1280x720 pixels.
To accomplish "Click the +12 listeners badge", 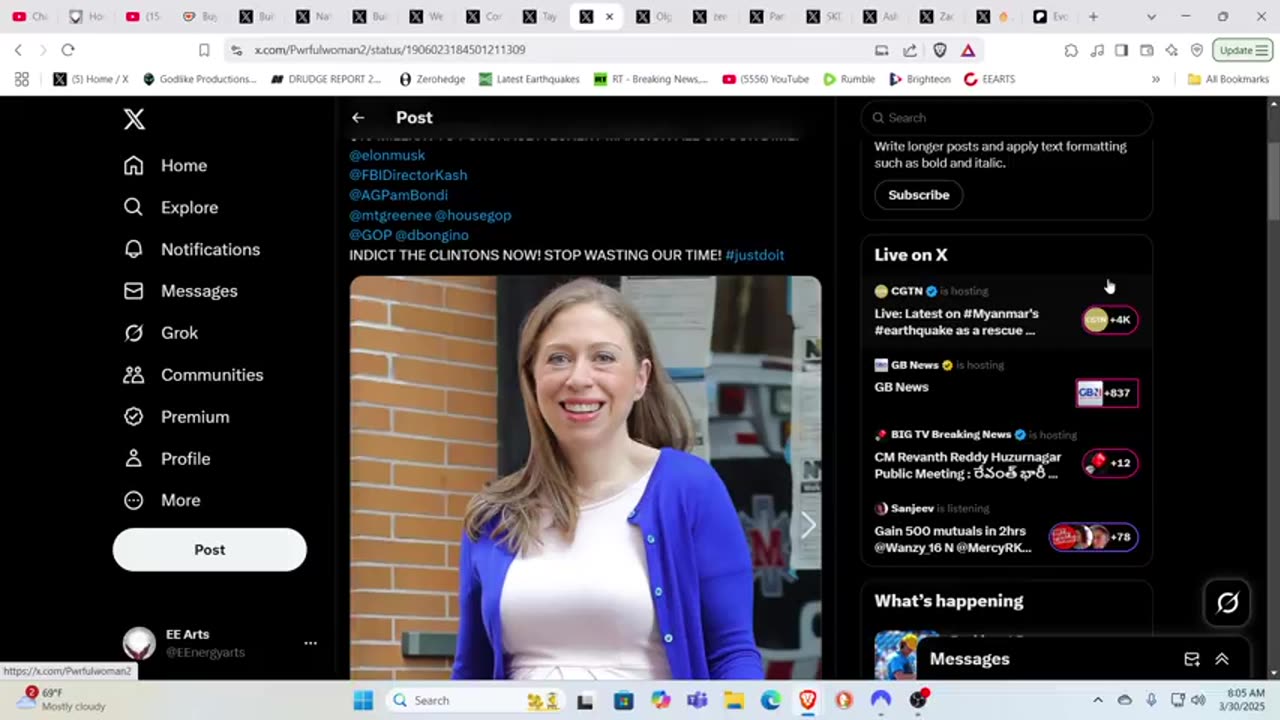I will 1110,463.
